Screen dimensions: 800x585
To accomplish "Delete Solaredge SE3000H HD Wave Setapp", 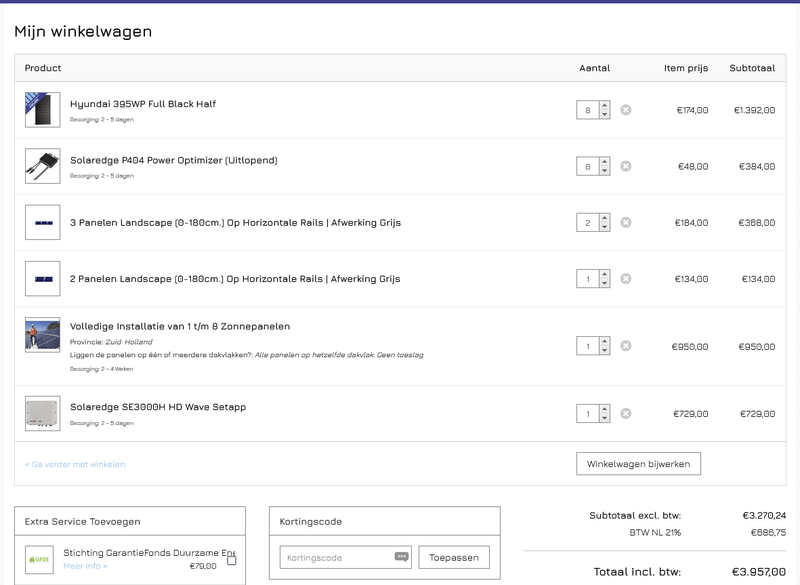I will click(626, 413).
